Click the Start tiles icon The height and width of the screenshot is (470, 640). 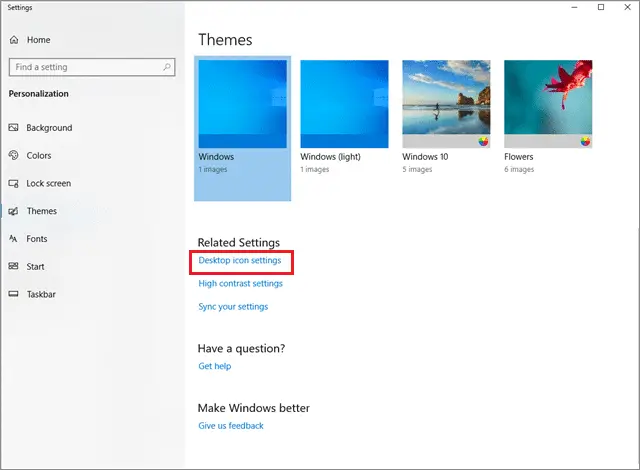pyautogui.click(x=13, y=266)
